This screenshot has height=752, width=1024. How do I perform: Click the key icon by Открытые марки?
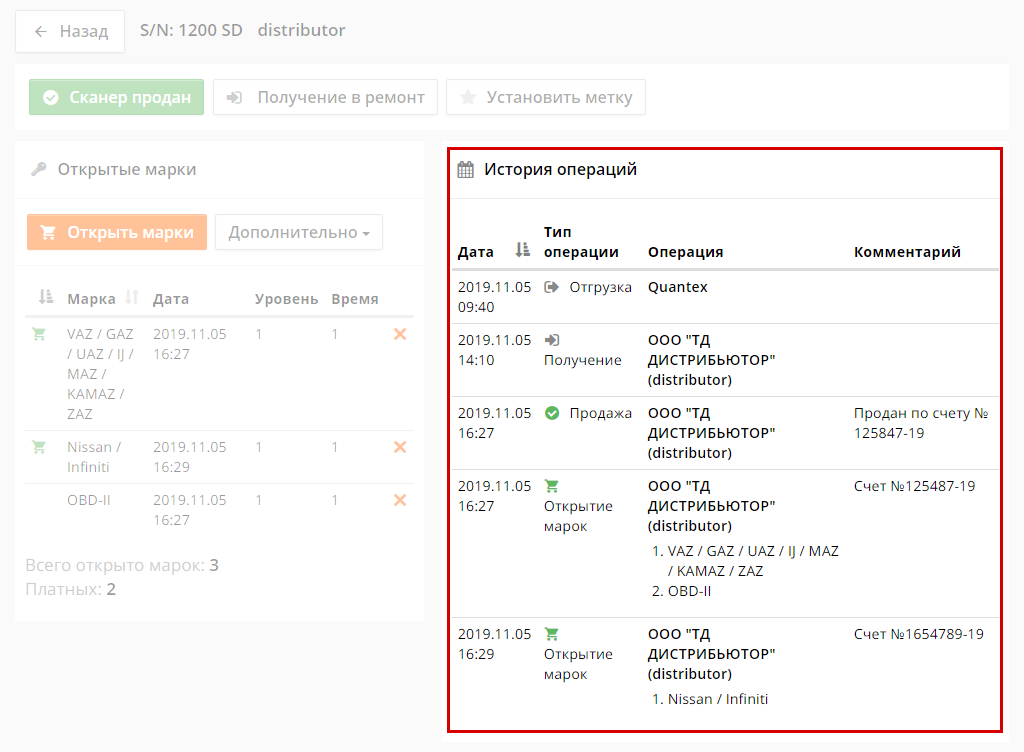39,169
